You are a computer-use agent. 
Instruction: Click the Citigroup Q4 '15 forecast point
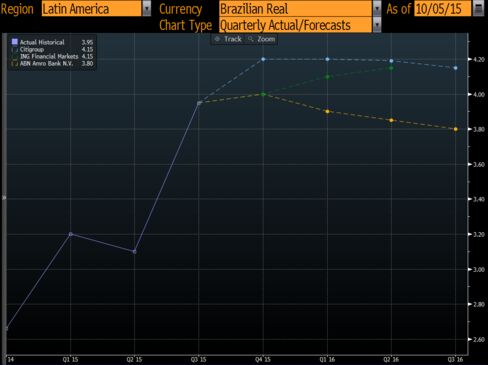tap(263, 59)
